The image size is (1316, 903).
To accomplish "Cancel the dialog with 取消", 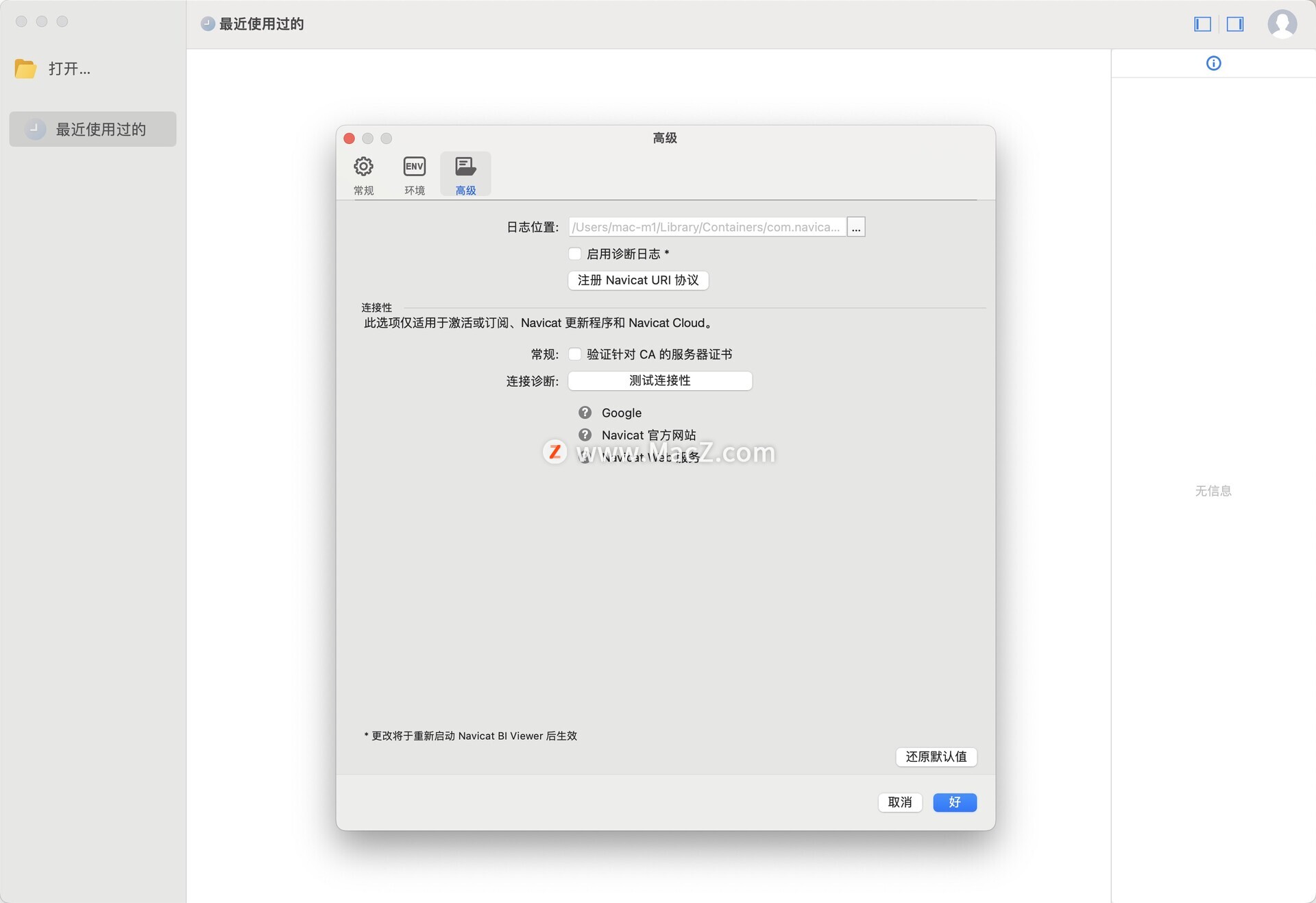I will (x=900, y=802).
